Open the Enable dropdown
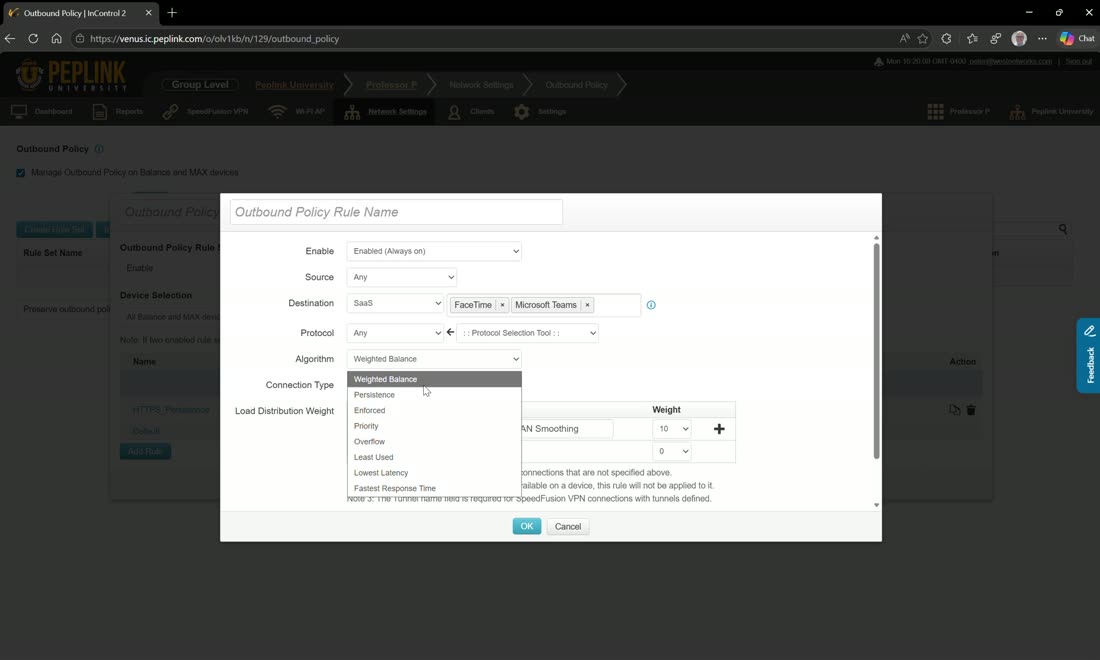The height and width of the screenshot is (660, 1100). [434, 251]
